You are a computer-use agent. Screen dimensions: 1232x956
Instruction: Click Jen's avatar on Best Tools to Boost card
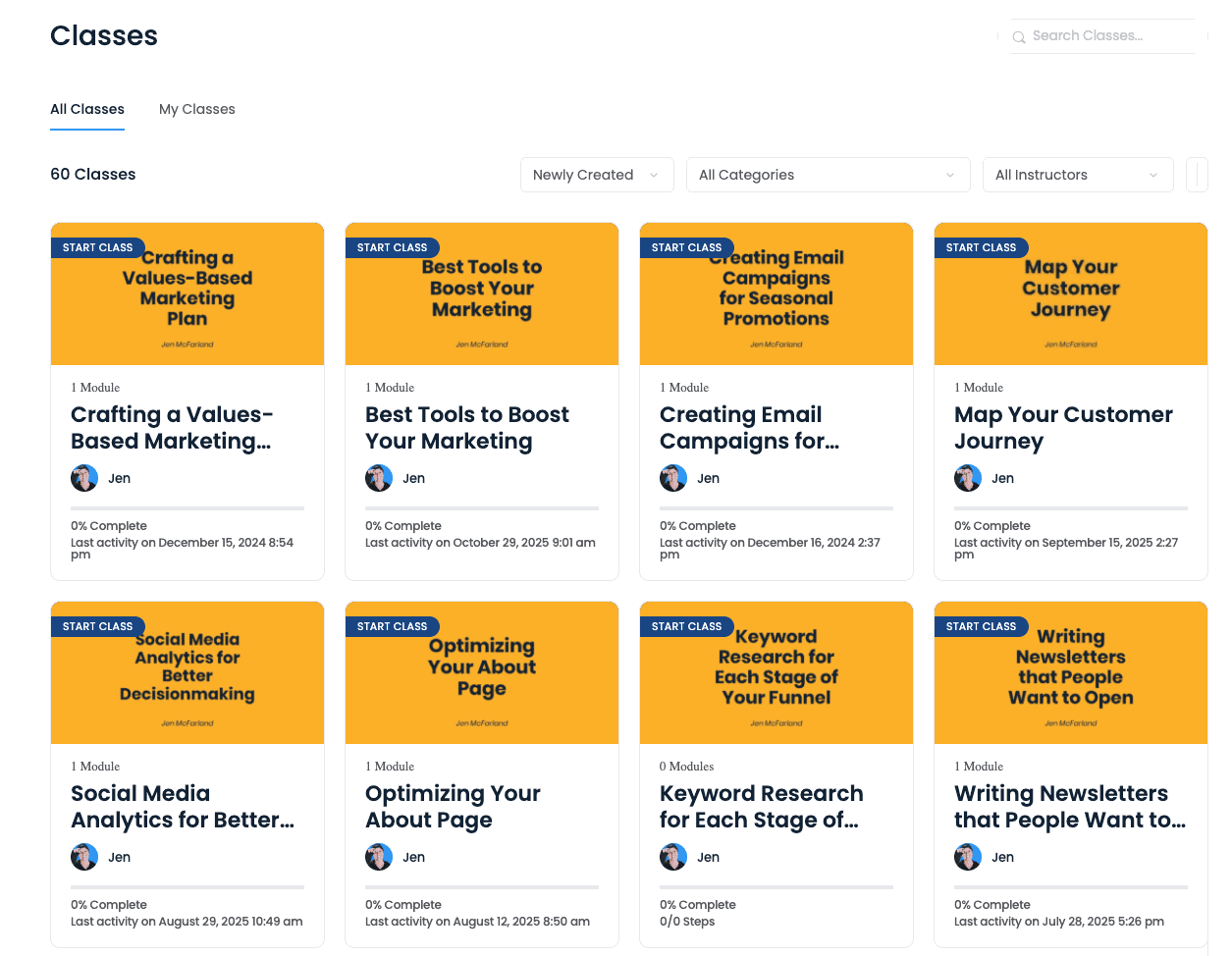379,478
